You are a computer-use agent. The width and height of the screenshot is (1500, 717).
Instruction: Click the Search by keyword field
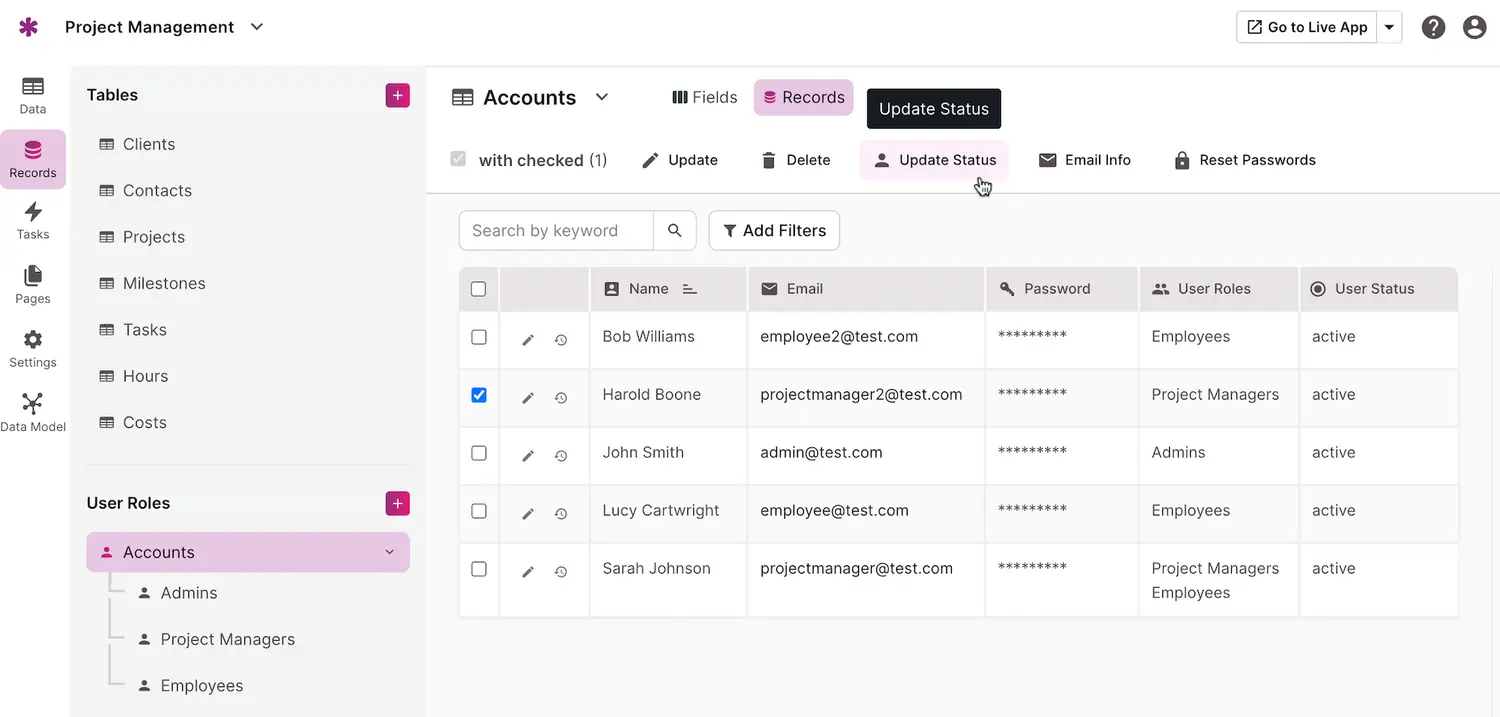(x=556, y=231)
